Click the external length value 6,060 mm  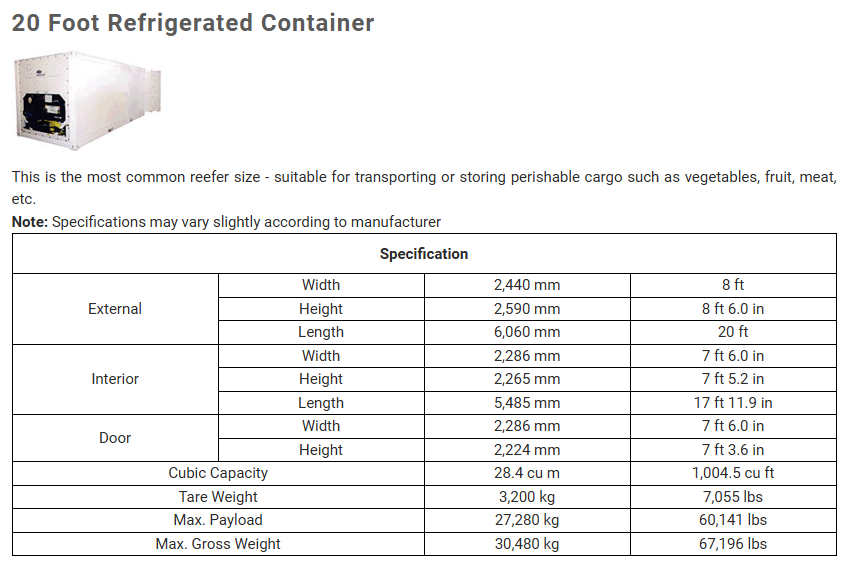[527, 332]
